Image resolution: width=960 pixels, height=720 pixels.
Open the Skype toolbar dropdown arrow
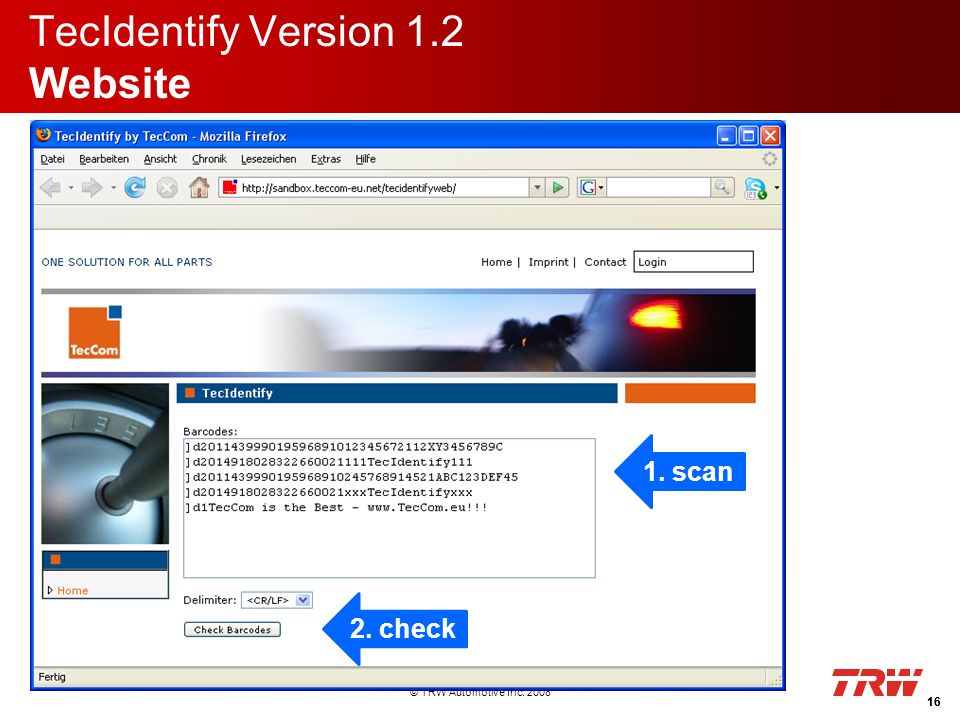pyautogui.click(x=776, y=188)
